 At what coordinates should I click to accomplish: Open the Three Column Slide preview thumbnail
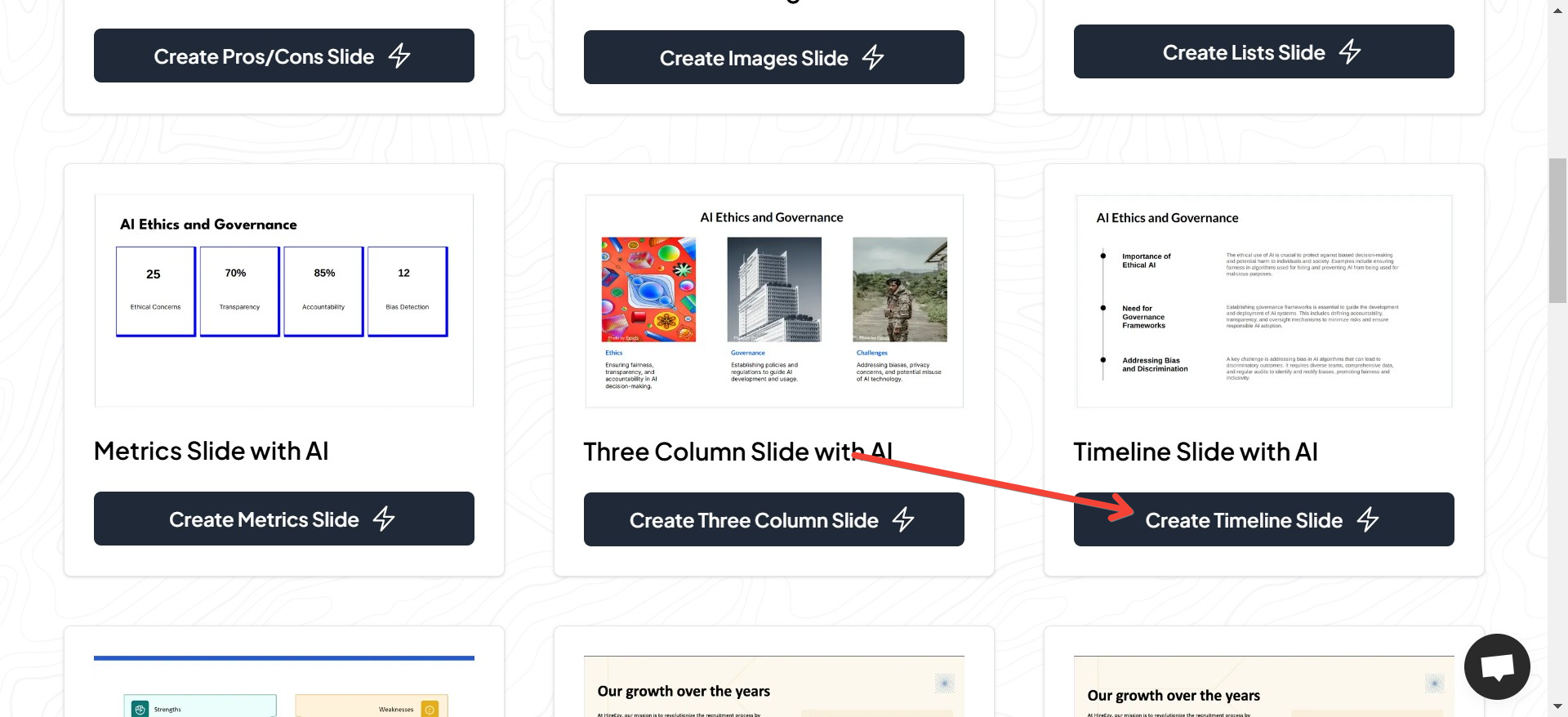[773, 301]
